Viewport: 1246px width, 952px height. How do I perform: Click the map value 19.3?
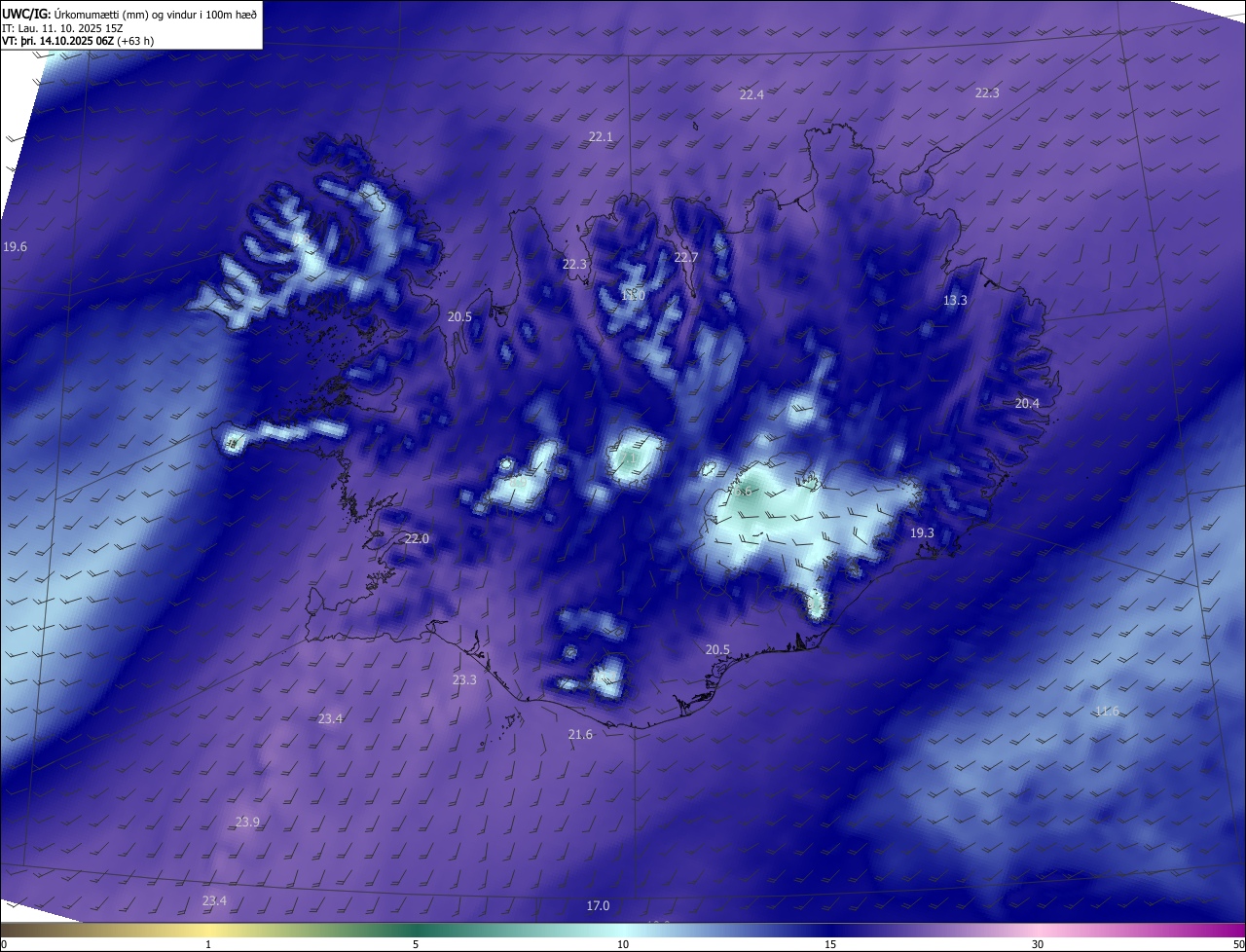click(922, 533)
